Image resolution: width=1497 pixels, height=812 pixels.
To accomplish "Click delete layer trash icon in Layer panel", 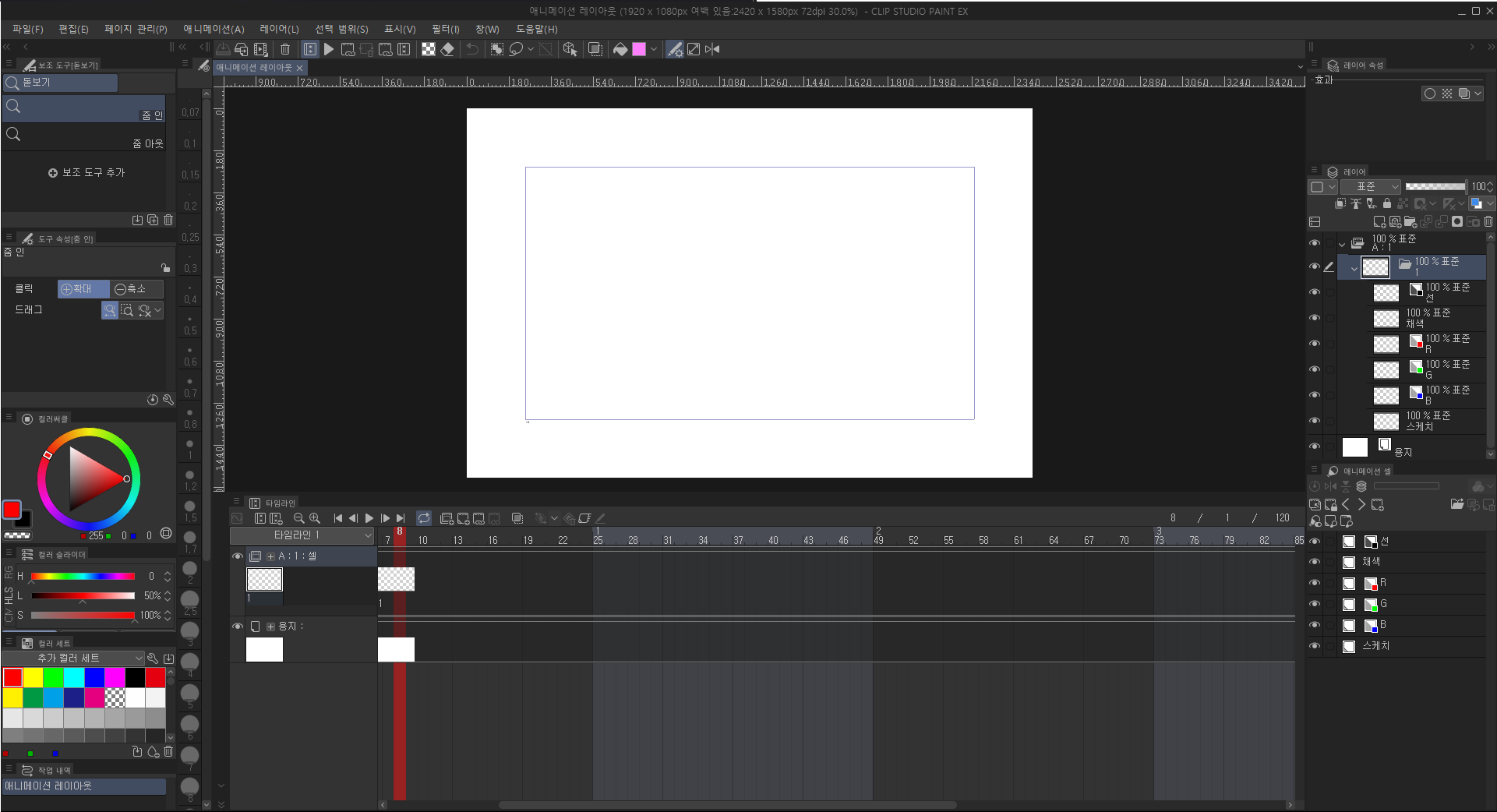I will (1488, 222).
